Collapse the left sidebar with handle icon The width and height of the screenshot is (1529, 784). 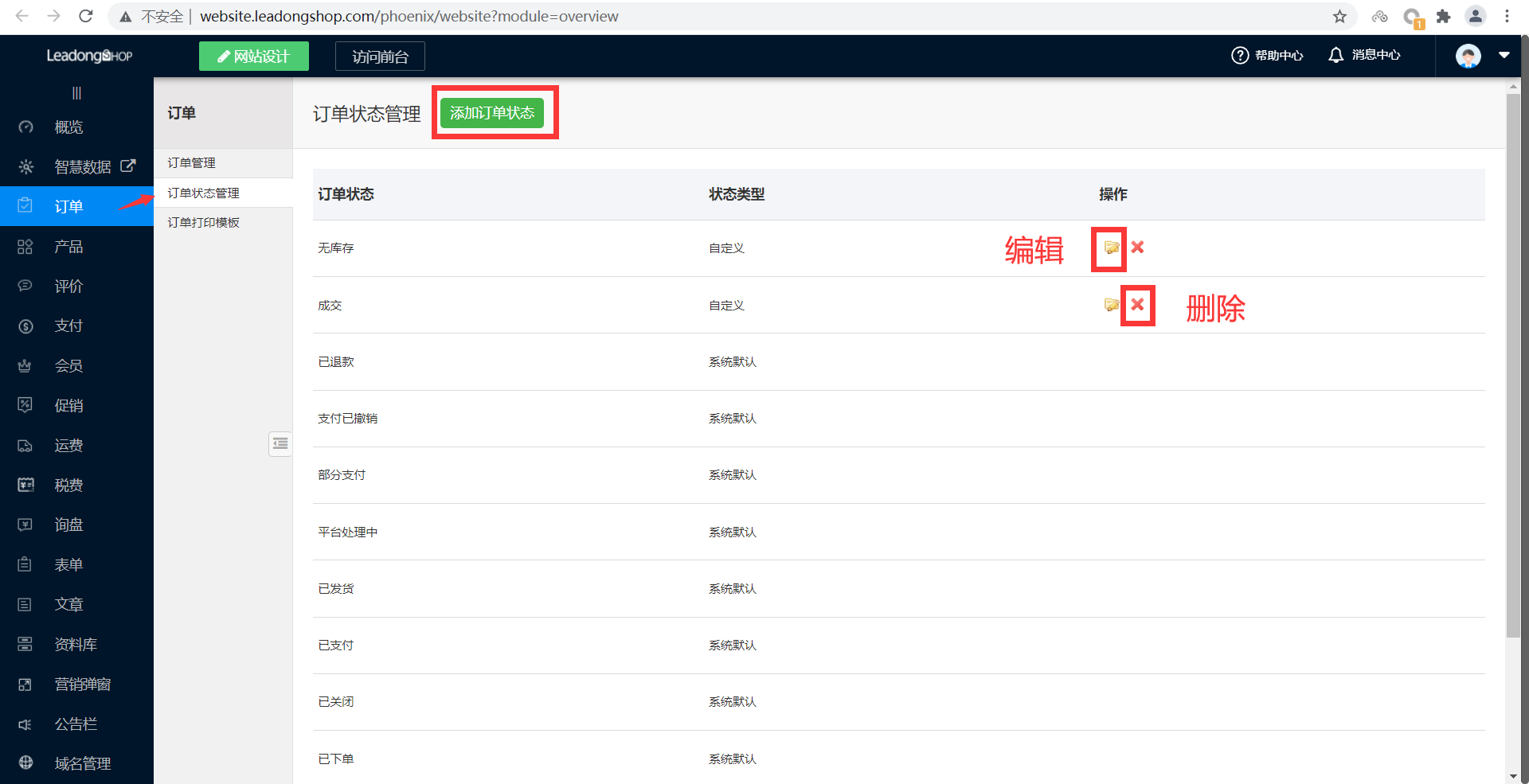pyautogui.click(x=76, y=93)
